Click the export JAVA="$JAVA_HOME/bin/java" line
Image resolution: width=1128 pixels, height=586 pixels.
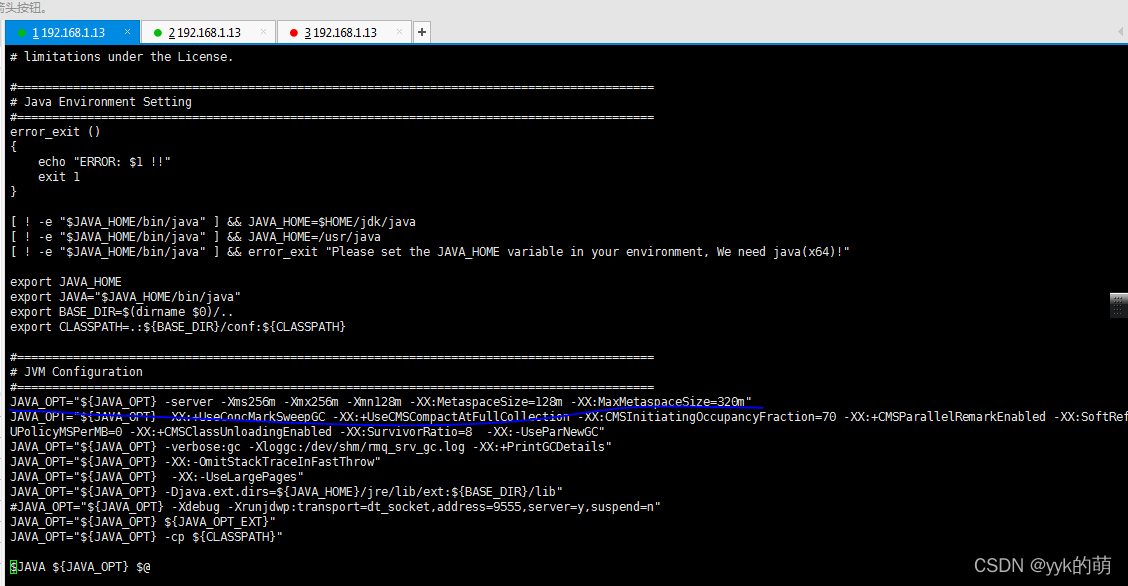[125, 297]
